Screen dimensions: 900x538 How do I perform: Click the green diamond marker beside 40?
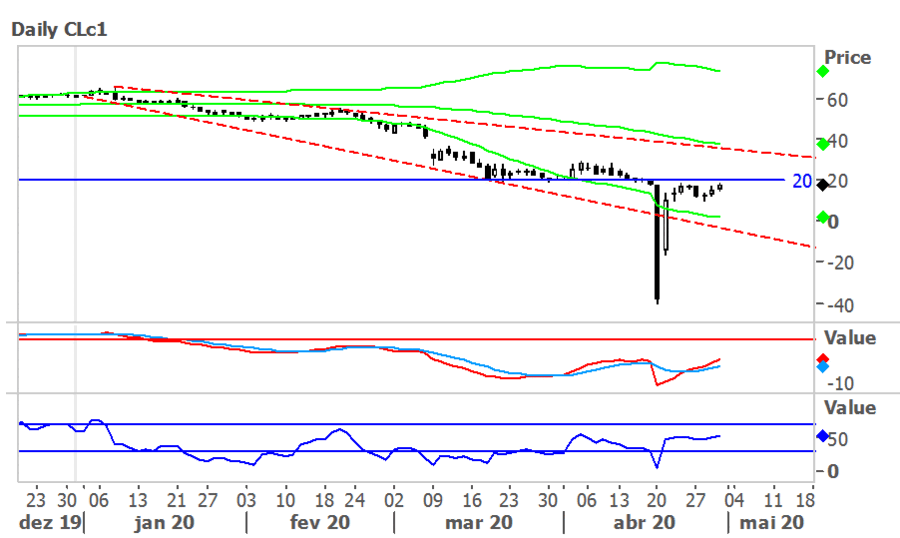[x=823, y=144]
